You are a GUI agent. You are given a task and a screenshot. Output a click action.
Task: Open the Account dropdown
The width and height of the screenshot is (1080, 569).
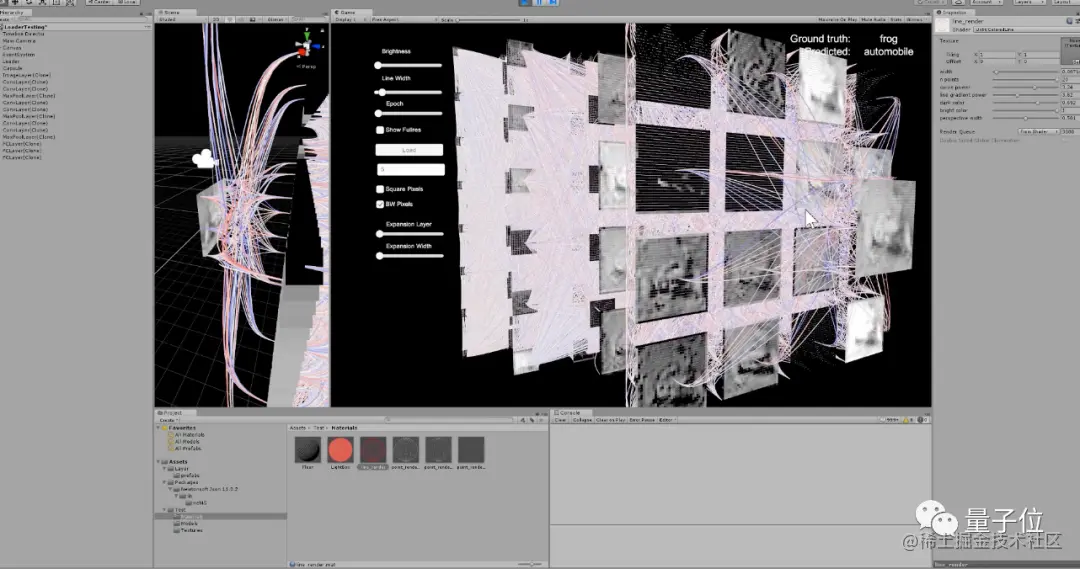[985, 2]
